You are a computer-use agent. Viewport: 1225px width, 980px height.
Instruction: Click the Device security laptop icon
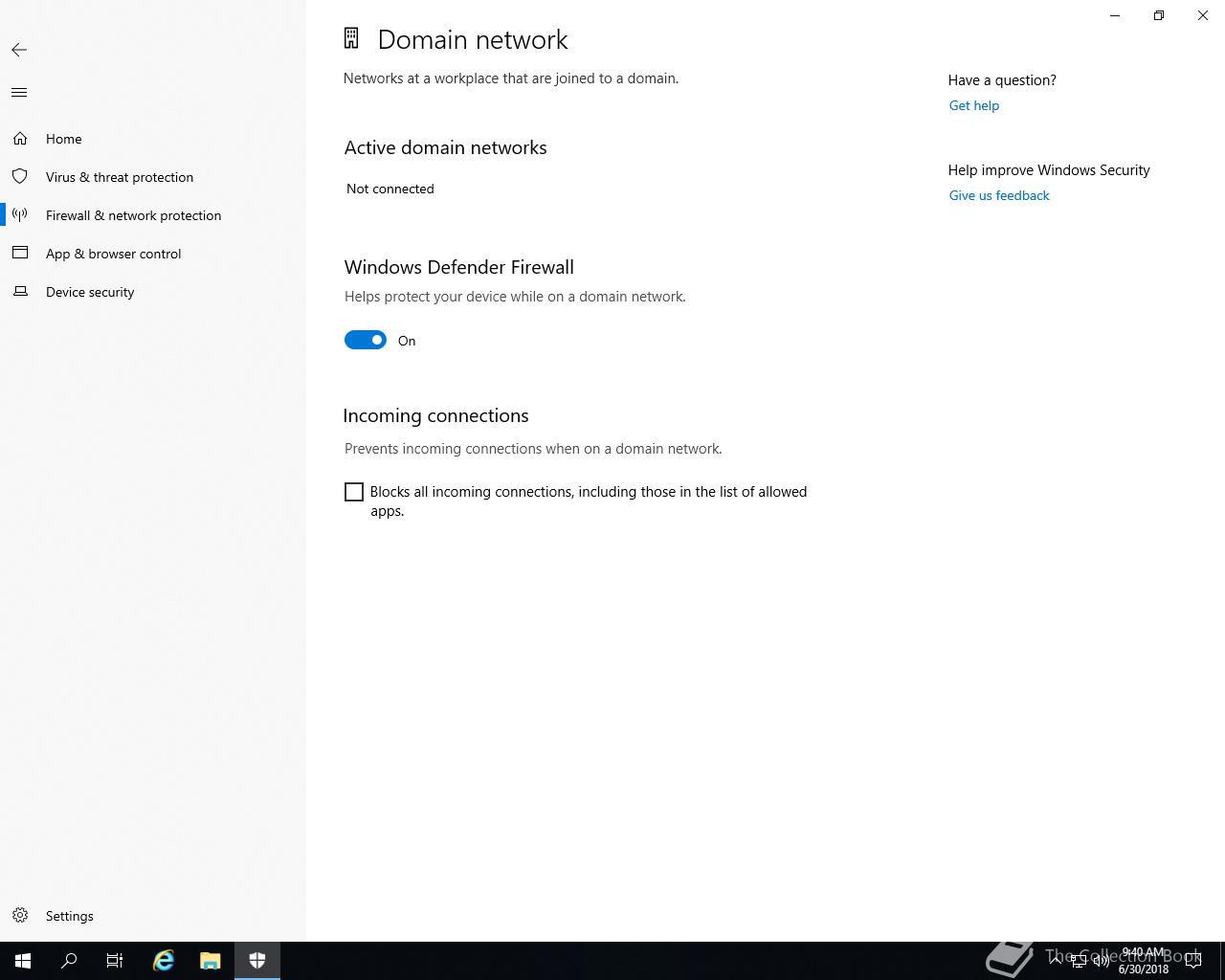click(20, 292)
